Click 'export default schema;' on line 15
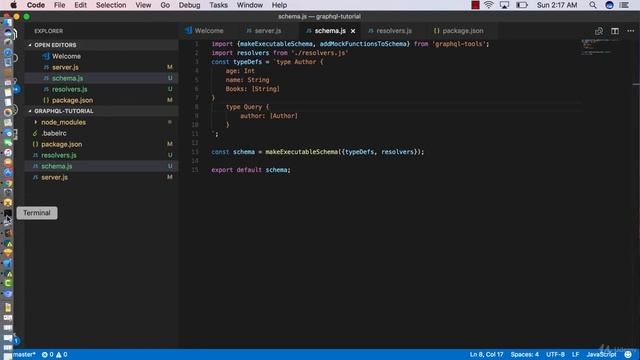 (x=251, y=170)
